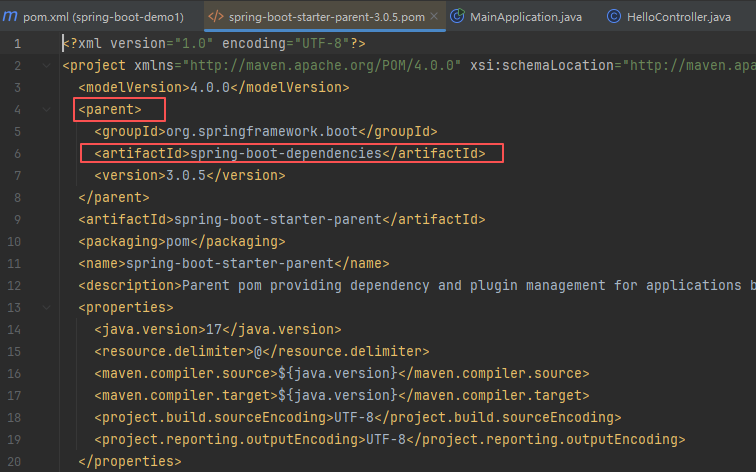Click name spring-boot-starter-parent line
This screenshot has height=472, width=756.
(x=234, y=264)
